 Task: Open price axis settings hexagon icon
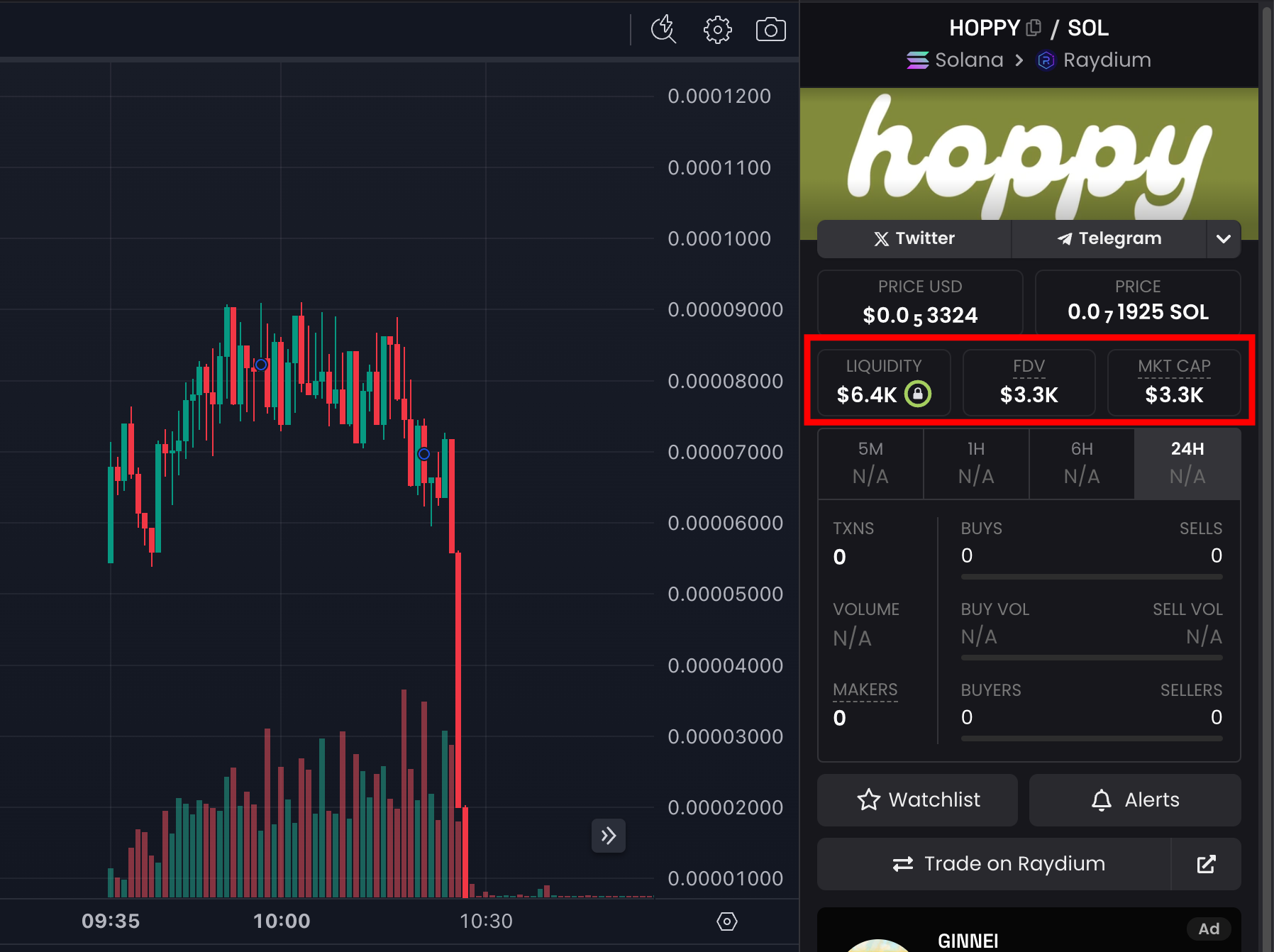click(727, 921)
